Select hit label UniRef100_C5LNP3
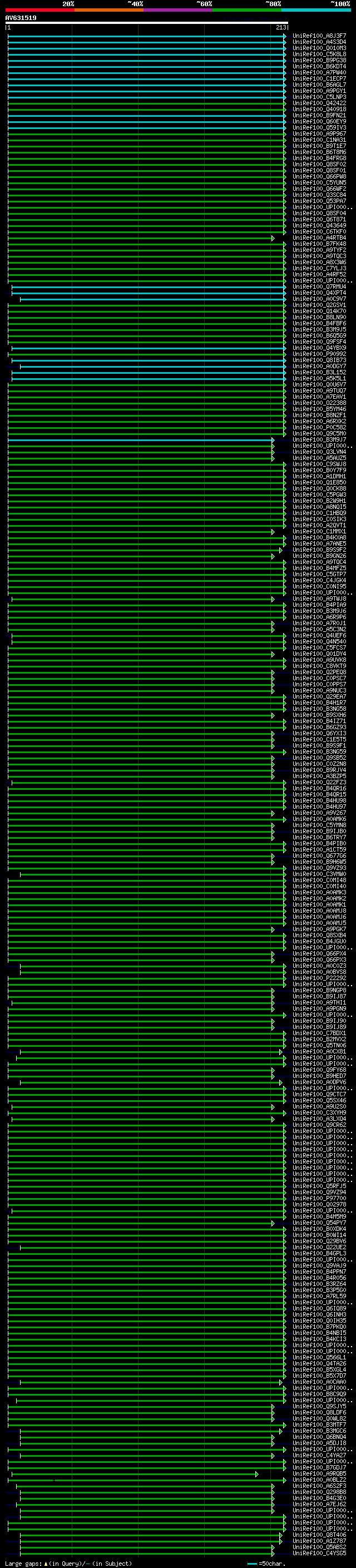356x1568 pixels. (319, 97)
